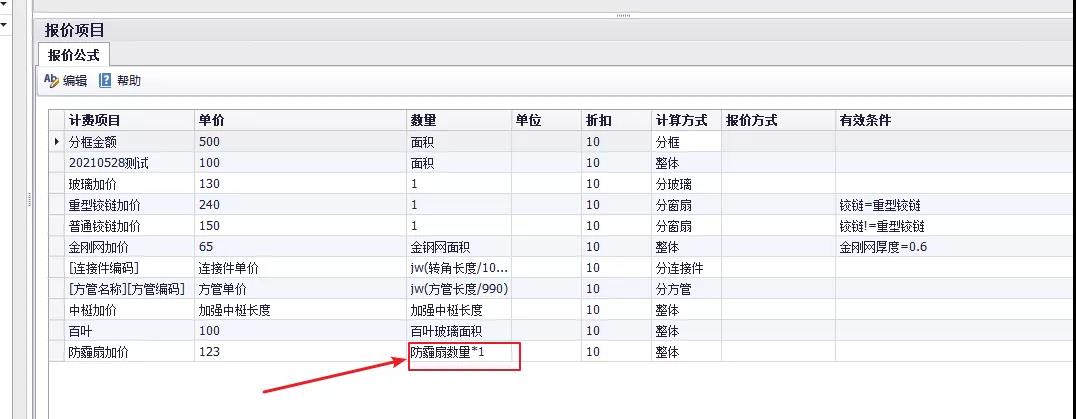This screenshot has height=419, width=1076.
Task: Click the 数量 column header
Action: [423, 120]
